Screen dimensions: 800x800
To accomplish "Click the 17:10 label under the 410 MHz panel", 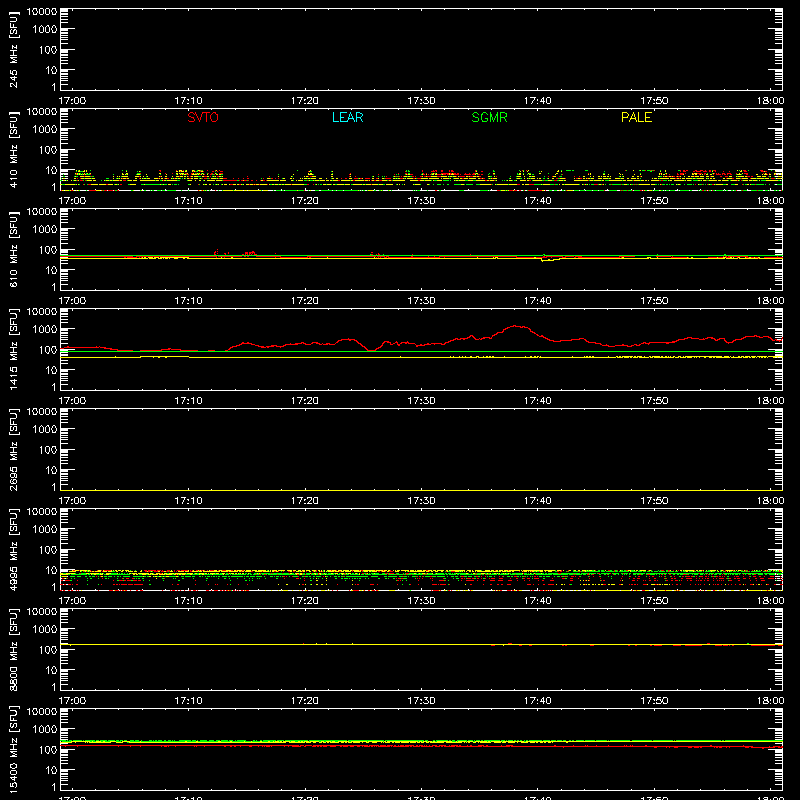I will tap(189, 201).
